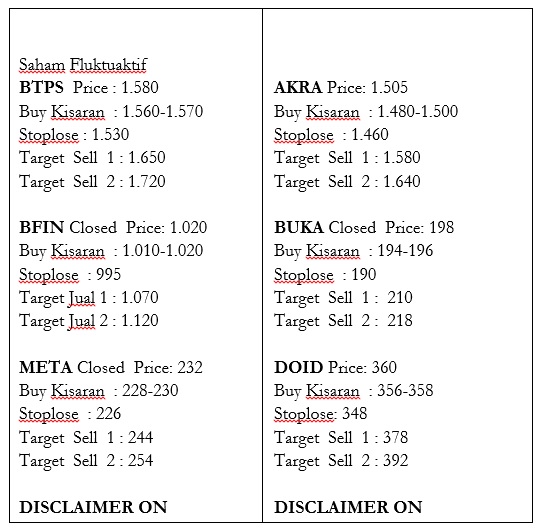Click the BTPS Target Sell 2 value 1.720
Image resolution: width=540 pixels, height=532 pixels.
pos(147,181)
